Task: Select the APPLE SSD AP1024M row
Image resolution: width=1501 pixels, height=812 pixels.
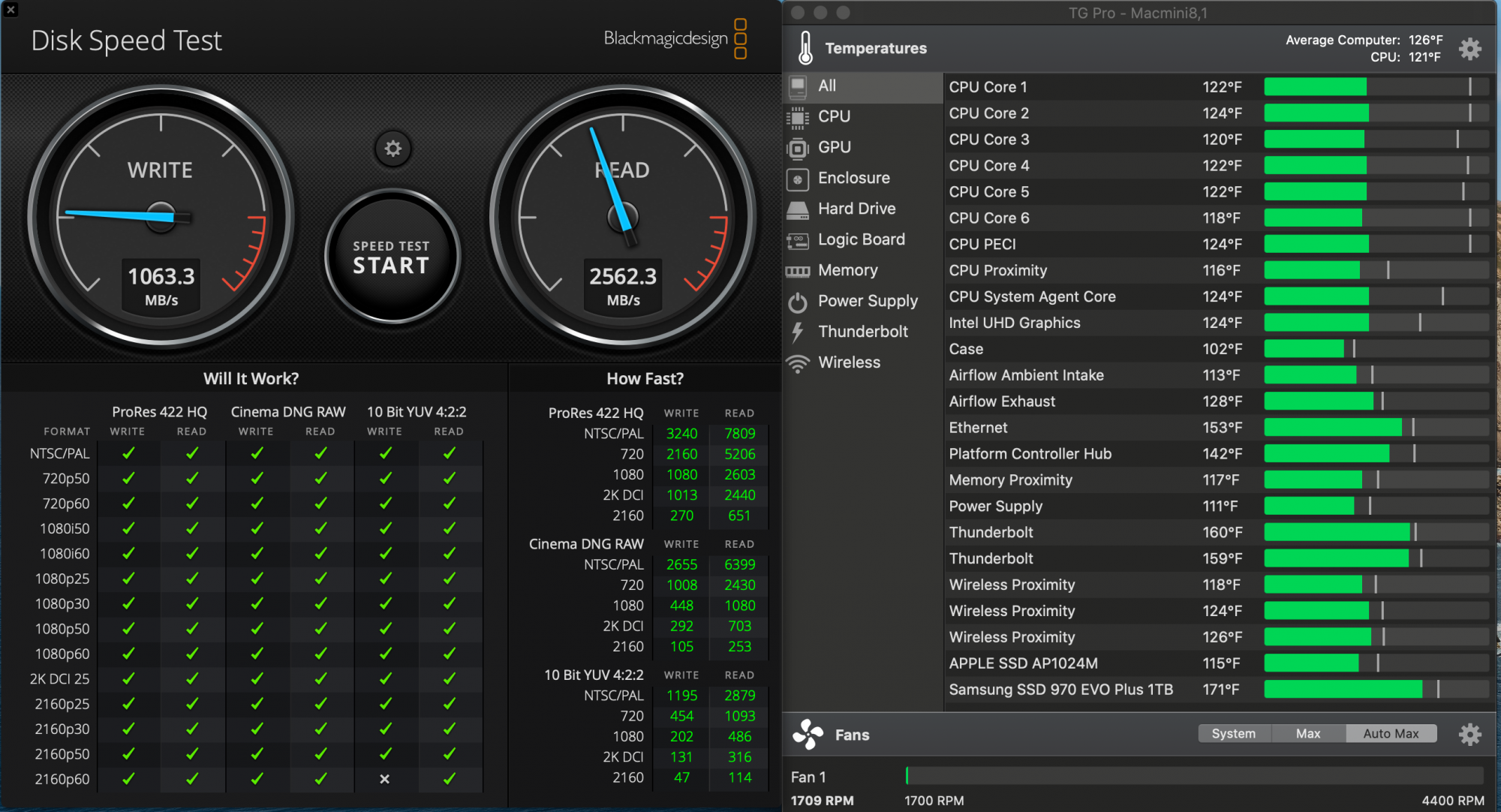Action: (x=1218, y=663)
